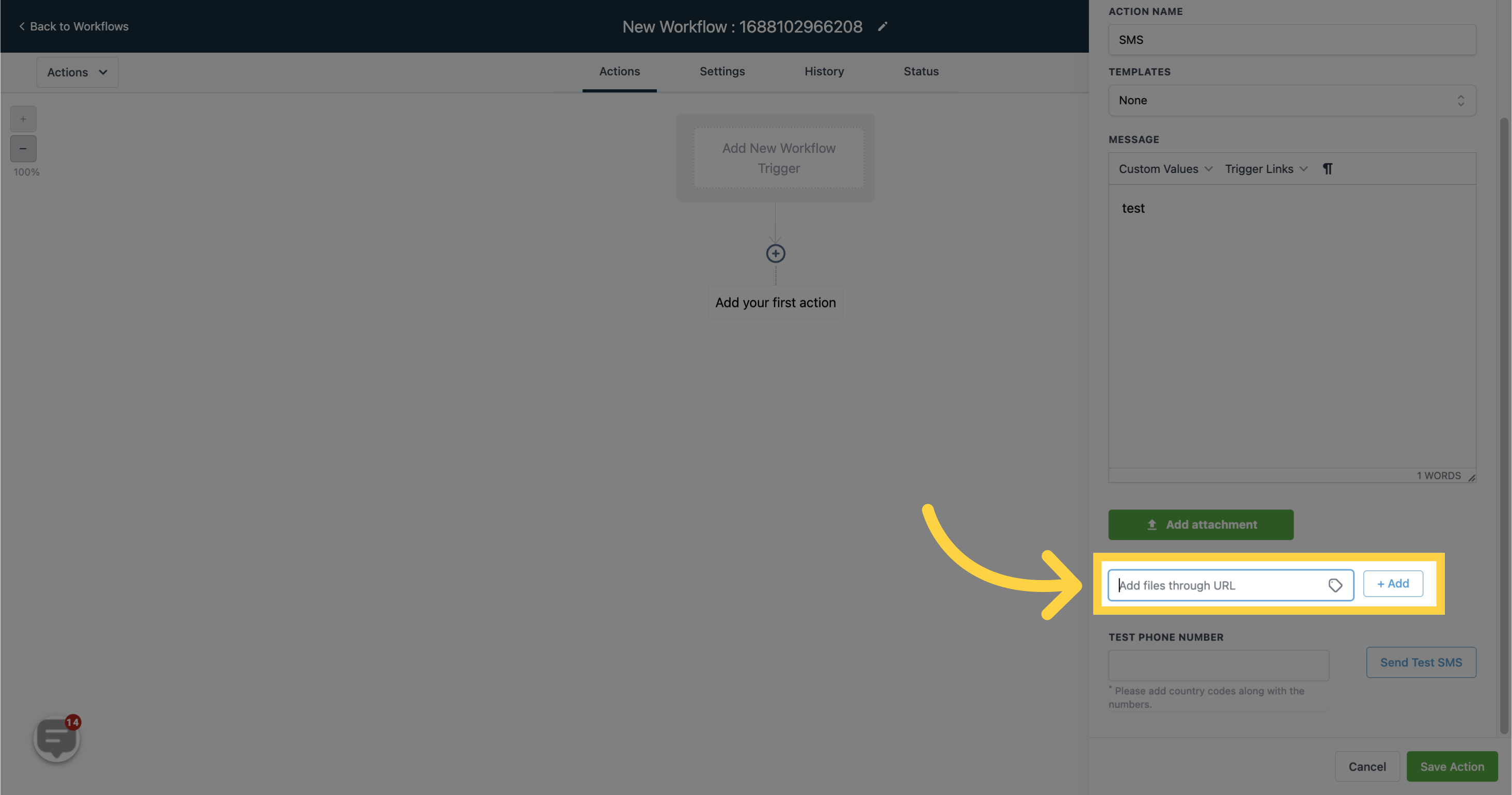Click the Status tab

pyautogui.click(x=920, y=72)
